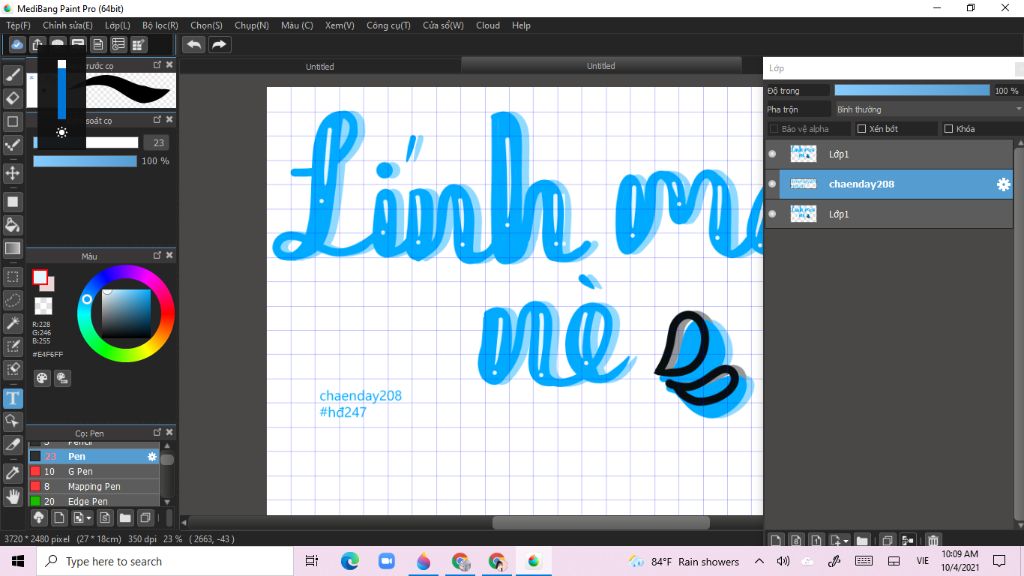Select the G Pen brush

(x=94, y=472)
